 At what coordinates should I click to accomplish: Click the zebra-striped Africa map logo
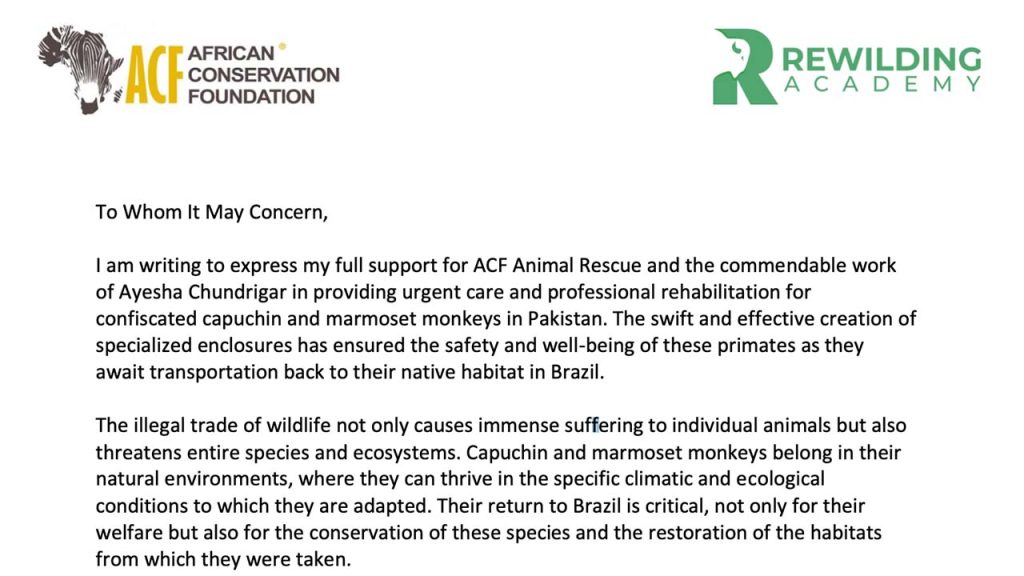click(80, 69)
